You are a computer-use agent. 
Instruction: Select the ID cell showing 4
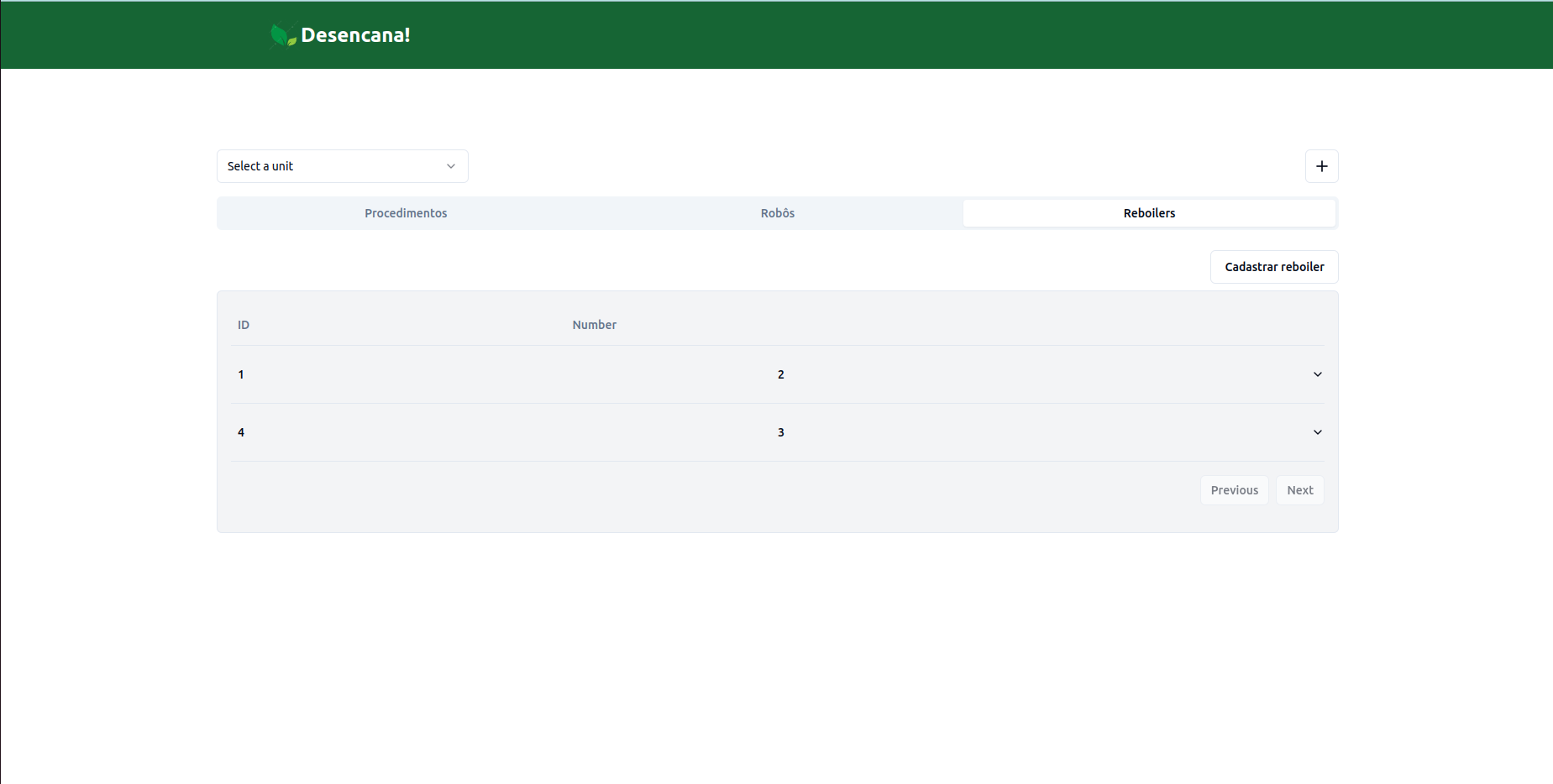point(241,432)
